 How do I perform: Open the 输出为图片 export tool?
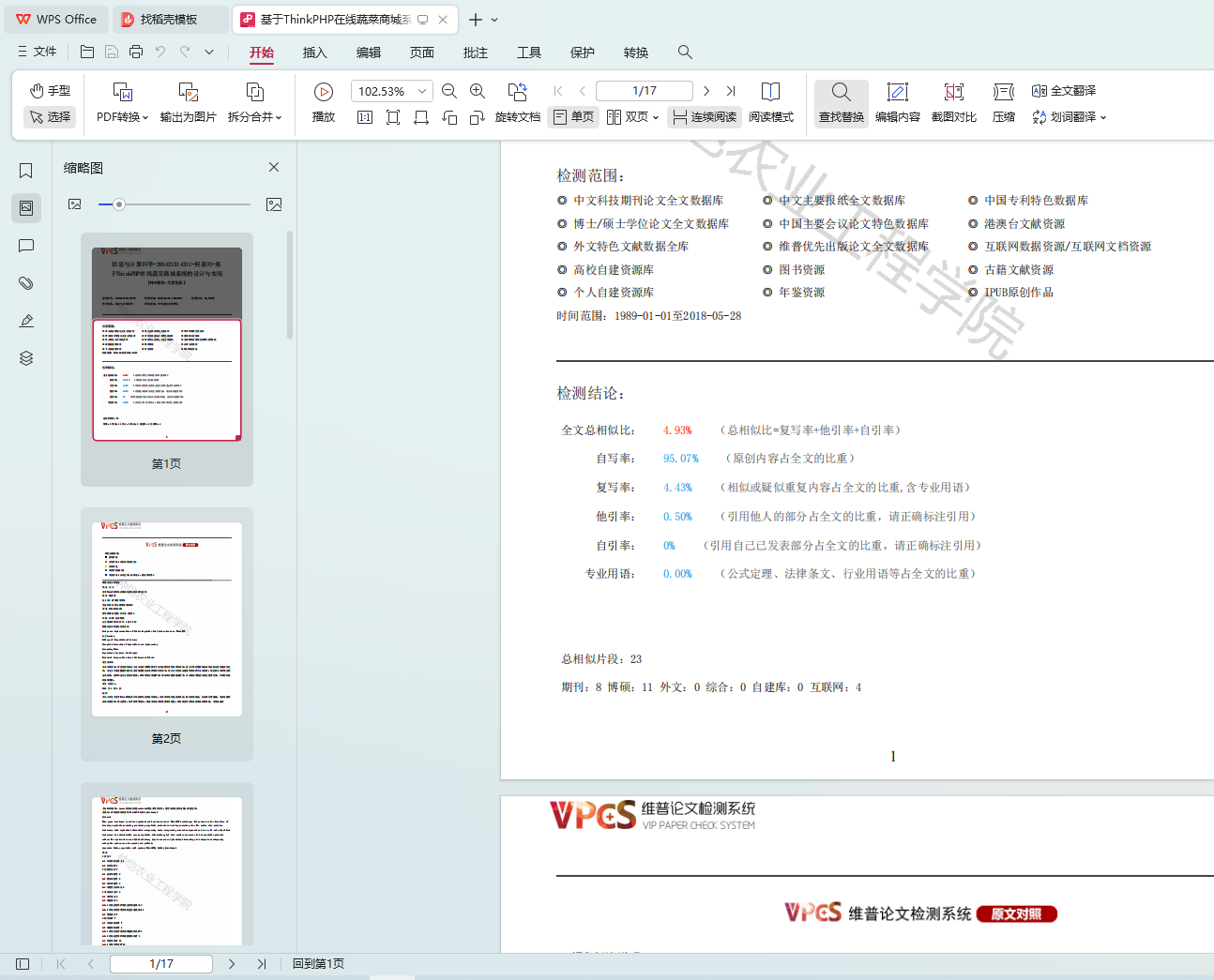[189, 102]
